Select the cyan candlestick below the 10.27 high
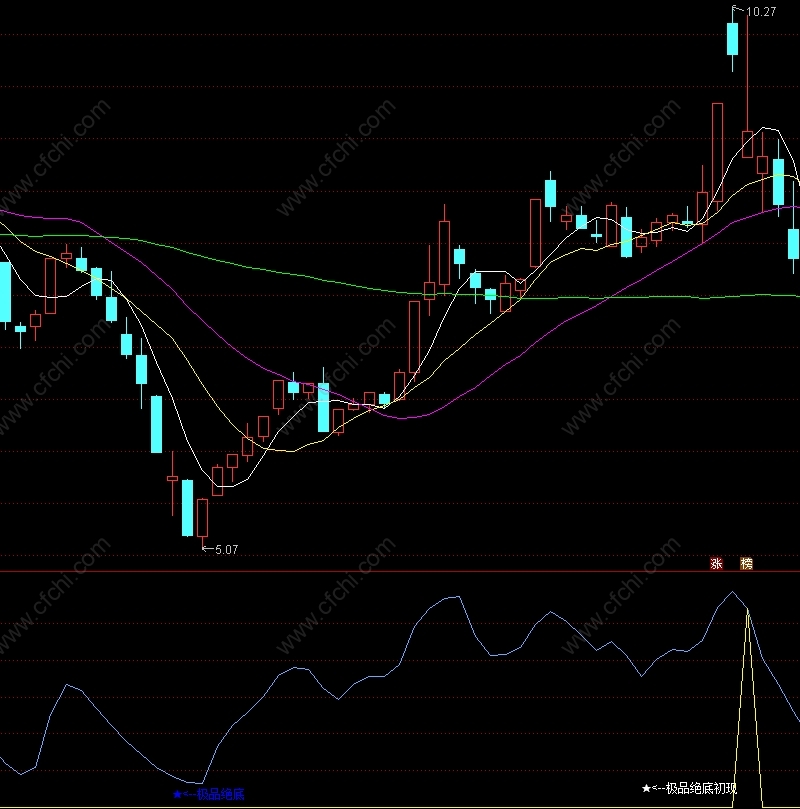 [x=732, y=39]
